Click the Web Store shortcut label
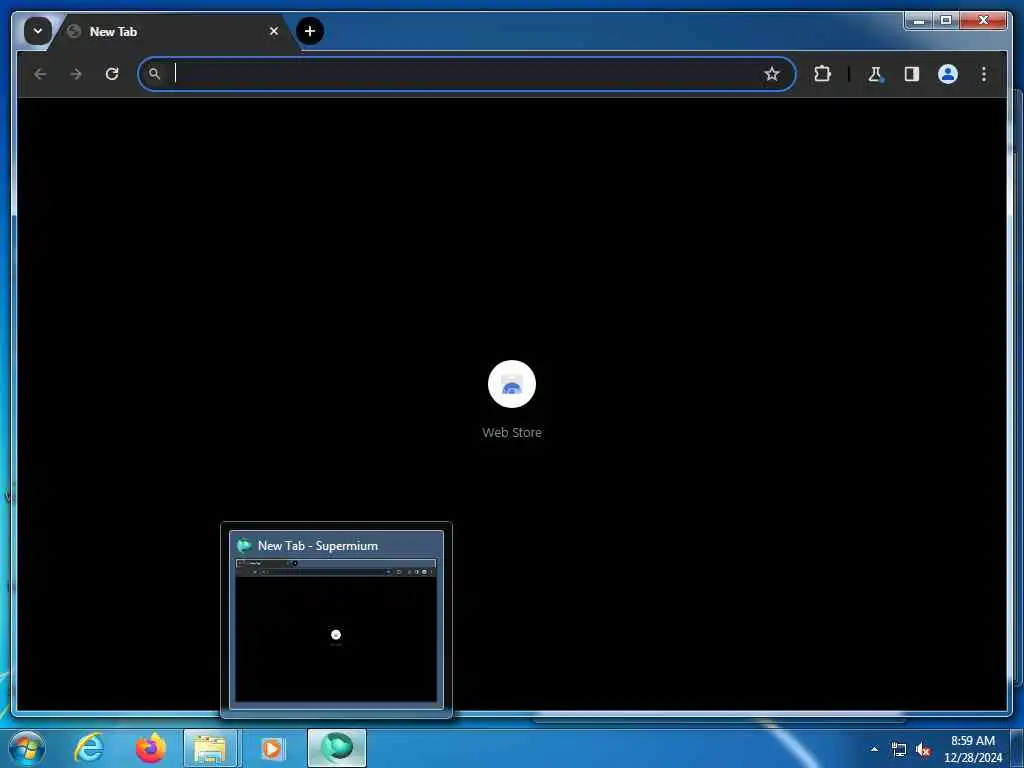This screenshot has height=768, width=1024. [x=511, y=432]
